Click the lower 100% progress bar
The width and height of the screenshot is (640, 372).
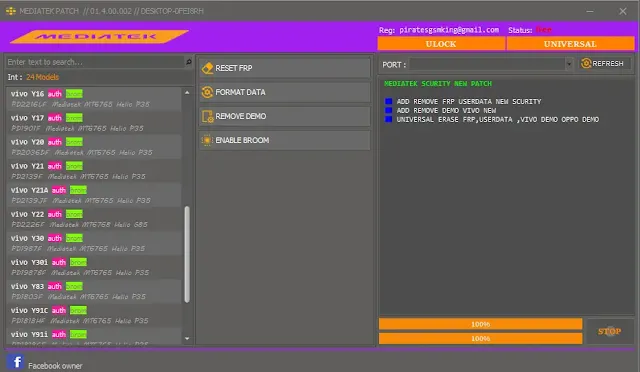click(480, 338)
